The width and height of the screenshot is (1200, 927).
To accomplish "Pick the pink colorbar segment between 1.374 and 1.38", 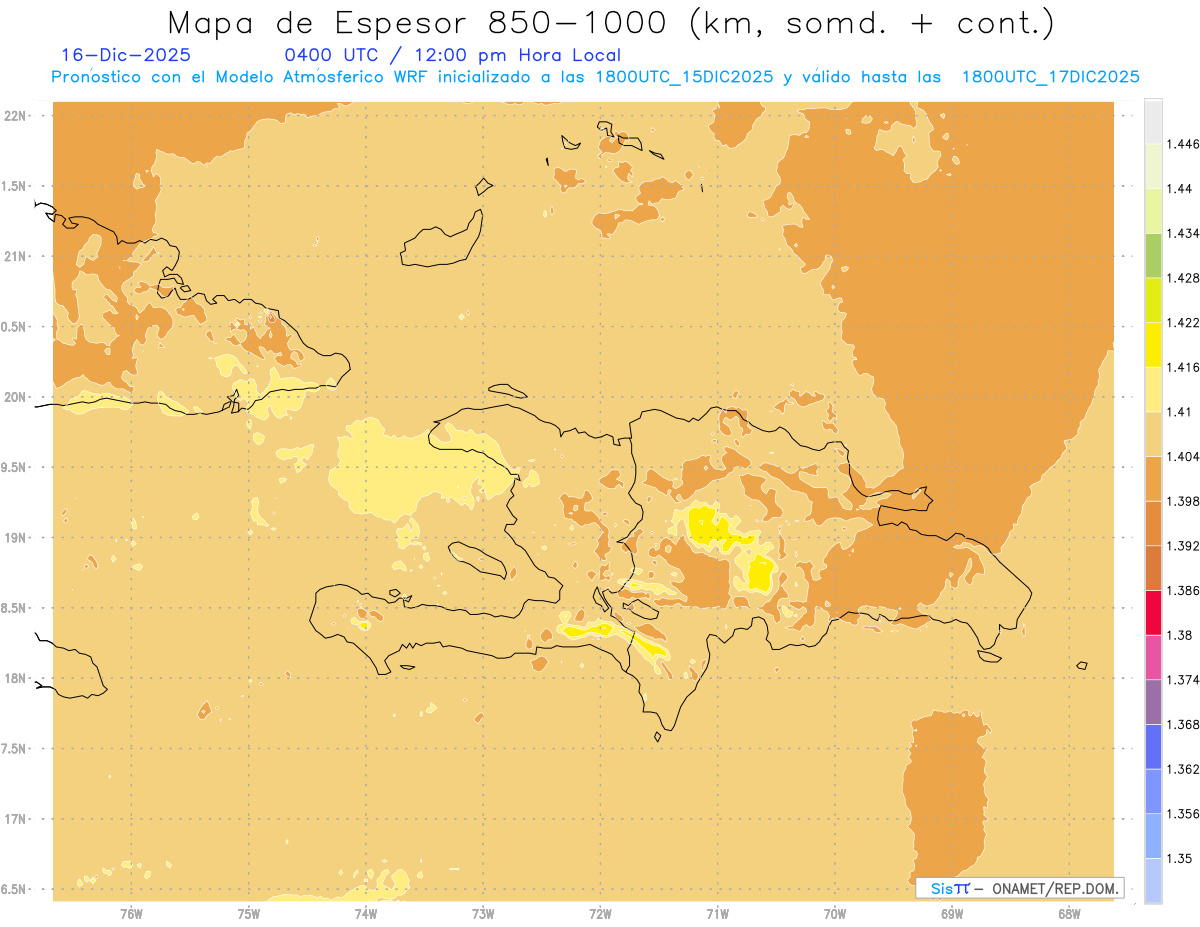I will (x=1153, y=657).
